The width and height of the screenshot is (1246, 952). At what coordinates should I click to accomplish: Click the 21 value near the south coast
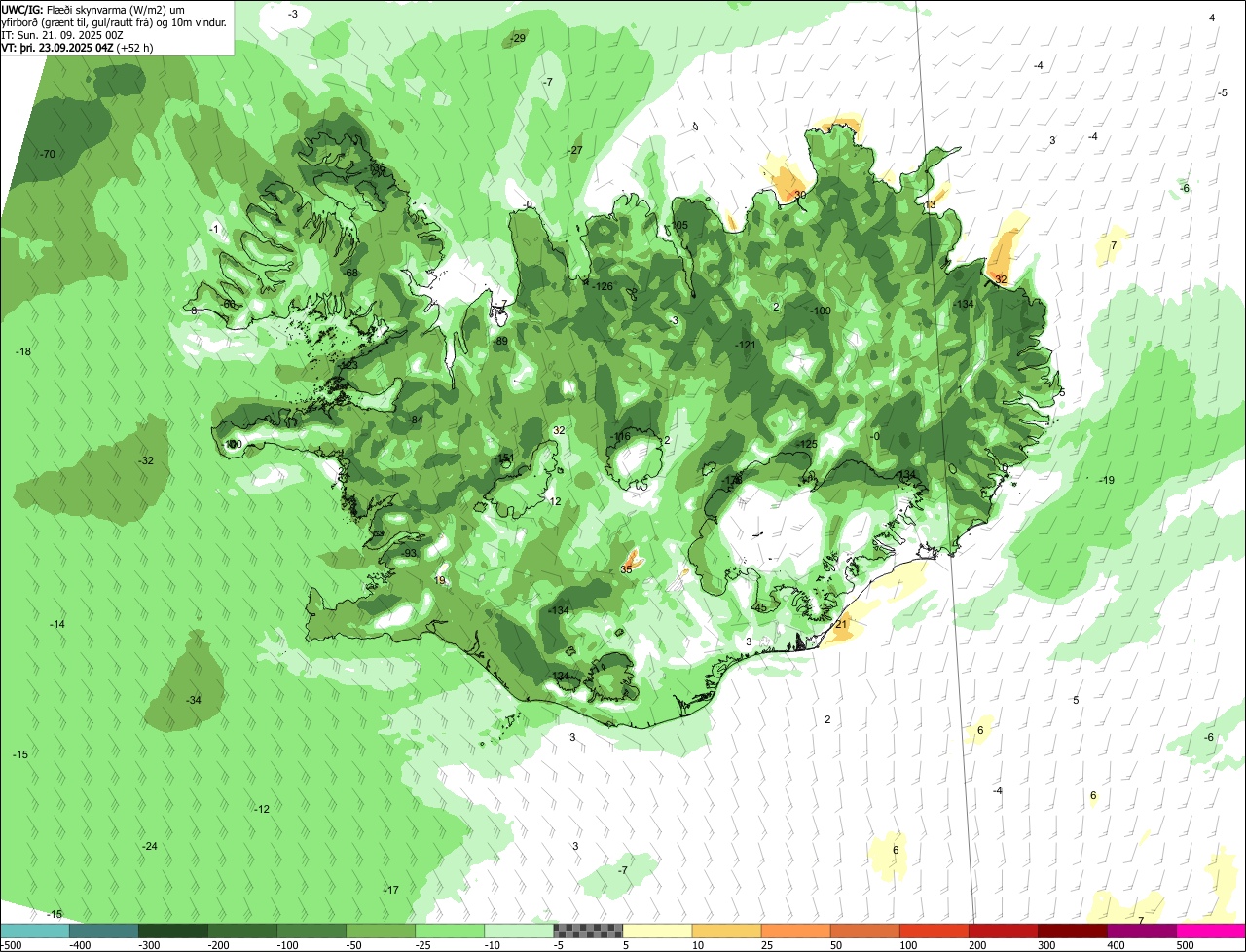[841, 624]
